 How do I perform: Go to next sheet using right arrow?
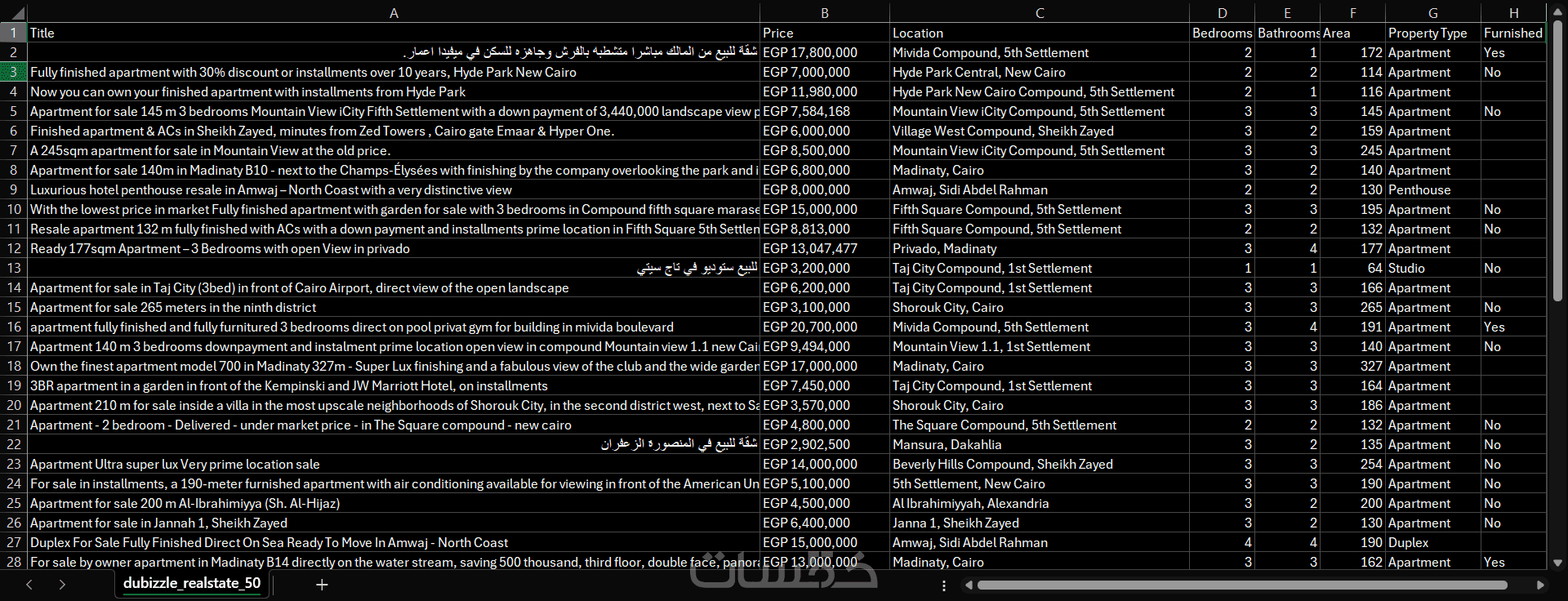pos(62,585)
